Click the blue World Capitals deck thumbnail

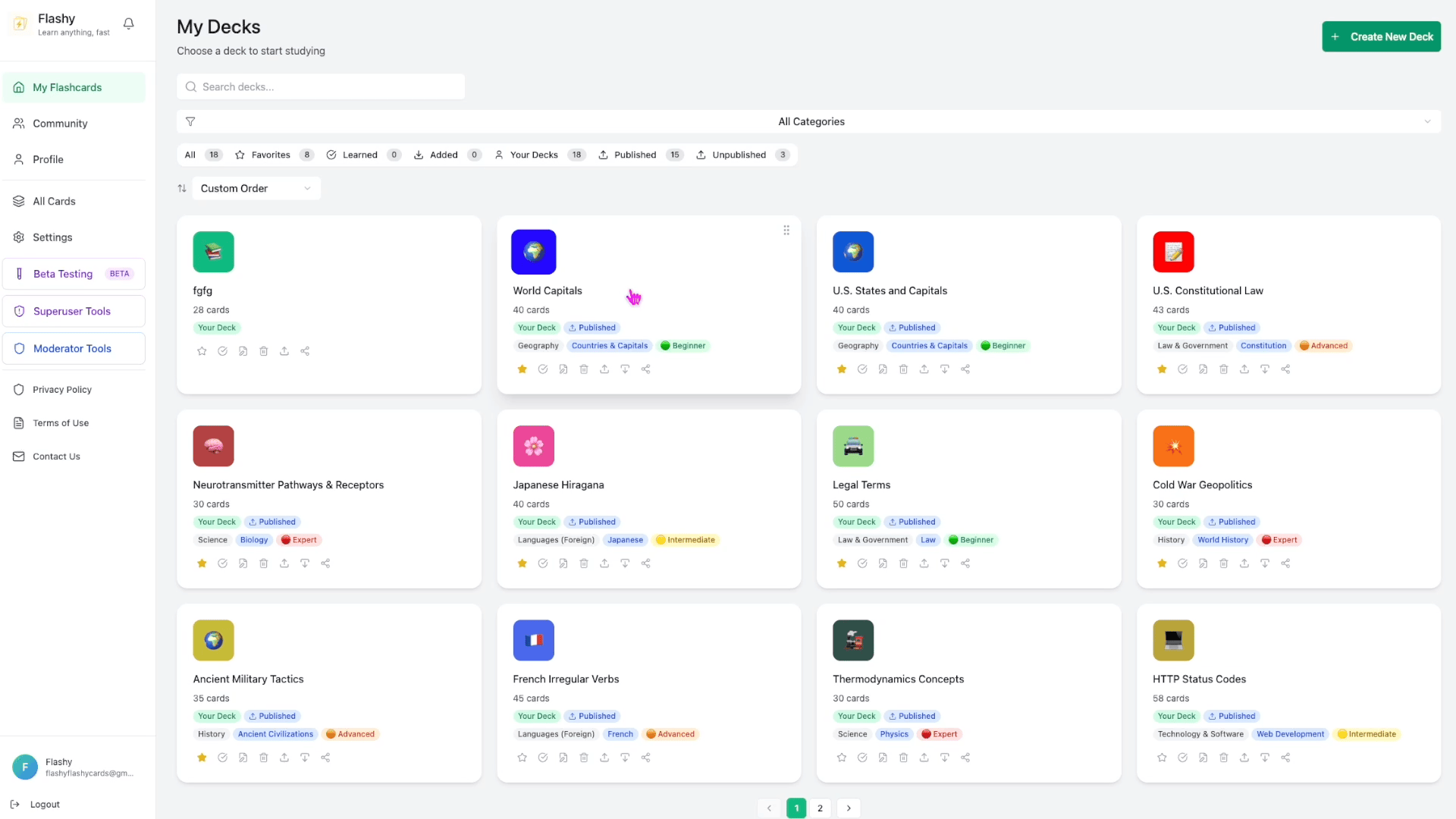534,252
